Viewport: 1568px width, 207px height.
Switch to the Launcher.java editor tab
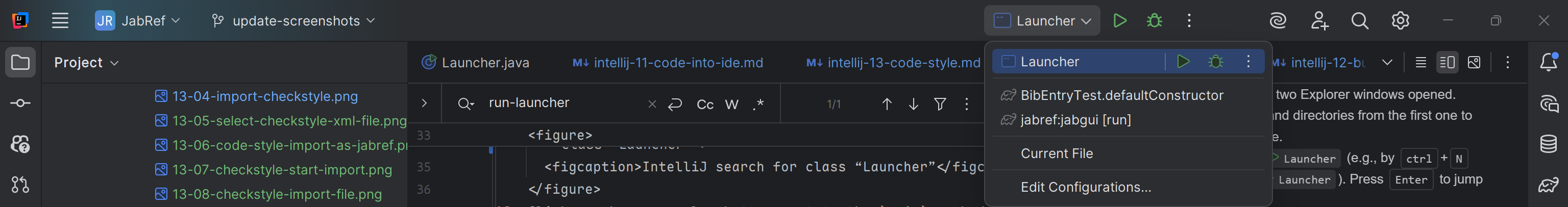(x=476, y=63)
